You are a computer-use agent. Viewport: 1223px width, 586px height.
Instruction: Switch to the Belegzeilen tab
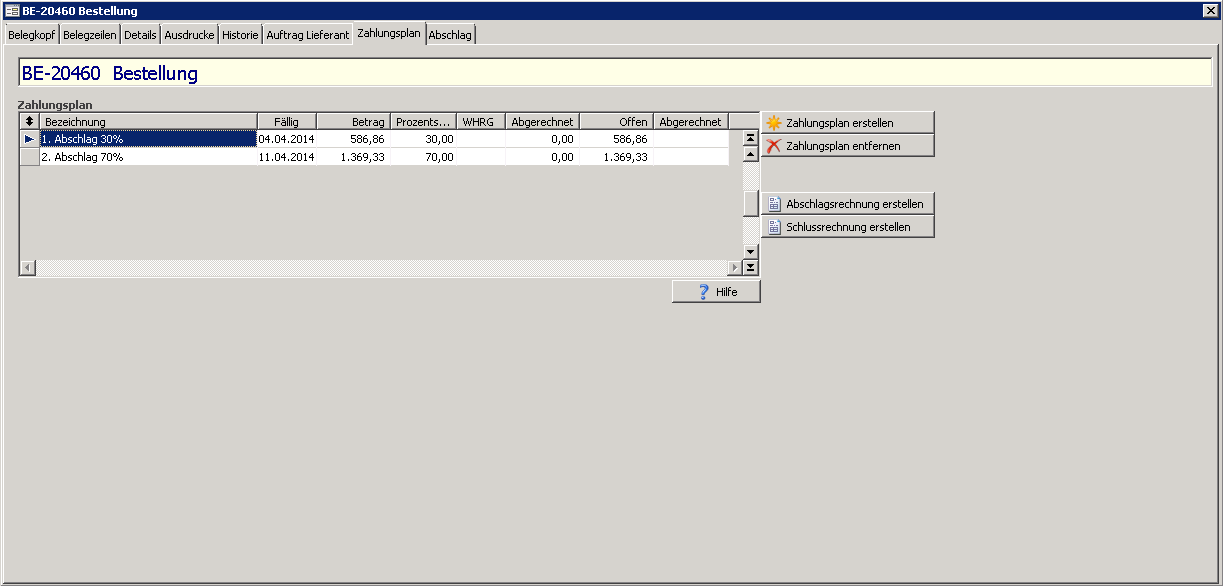click(90, 35)
